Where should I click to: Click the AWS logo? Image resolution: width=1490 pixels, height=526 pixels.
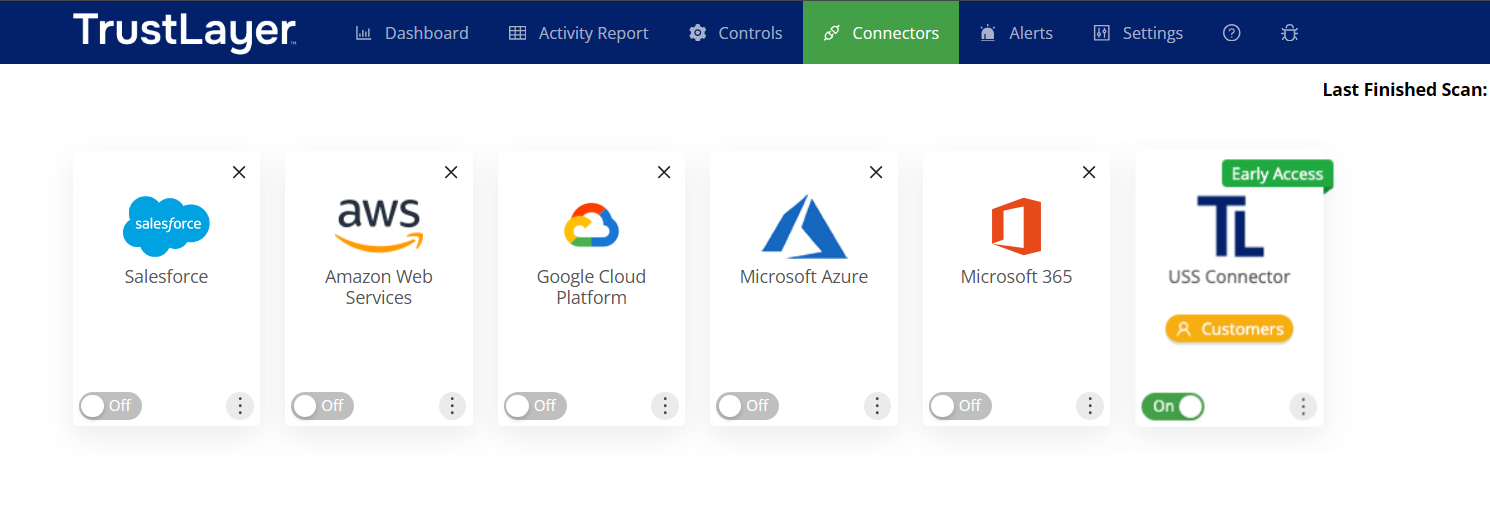pos(379,225)
